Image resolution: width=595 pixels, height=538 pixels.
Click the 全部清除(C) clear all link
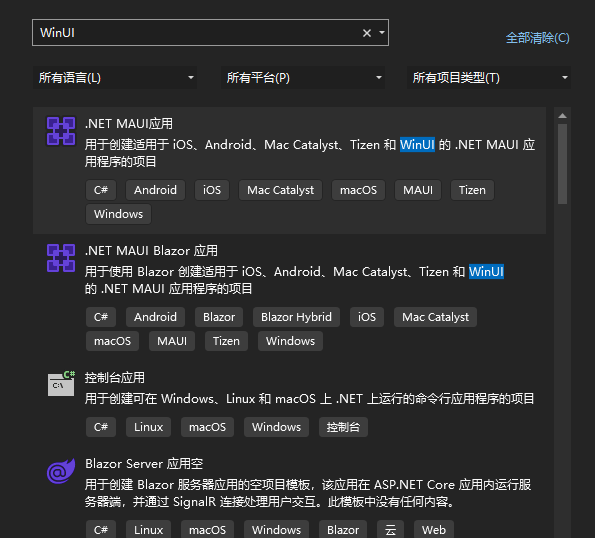537,38
